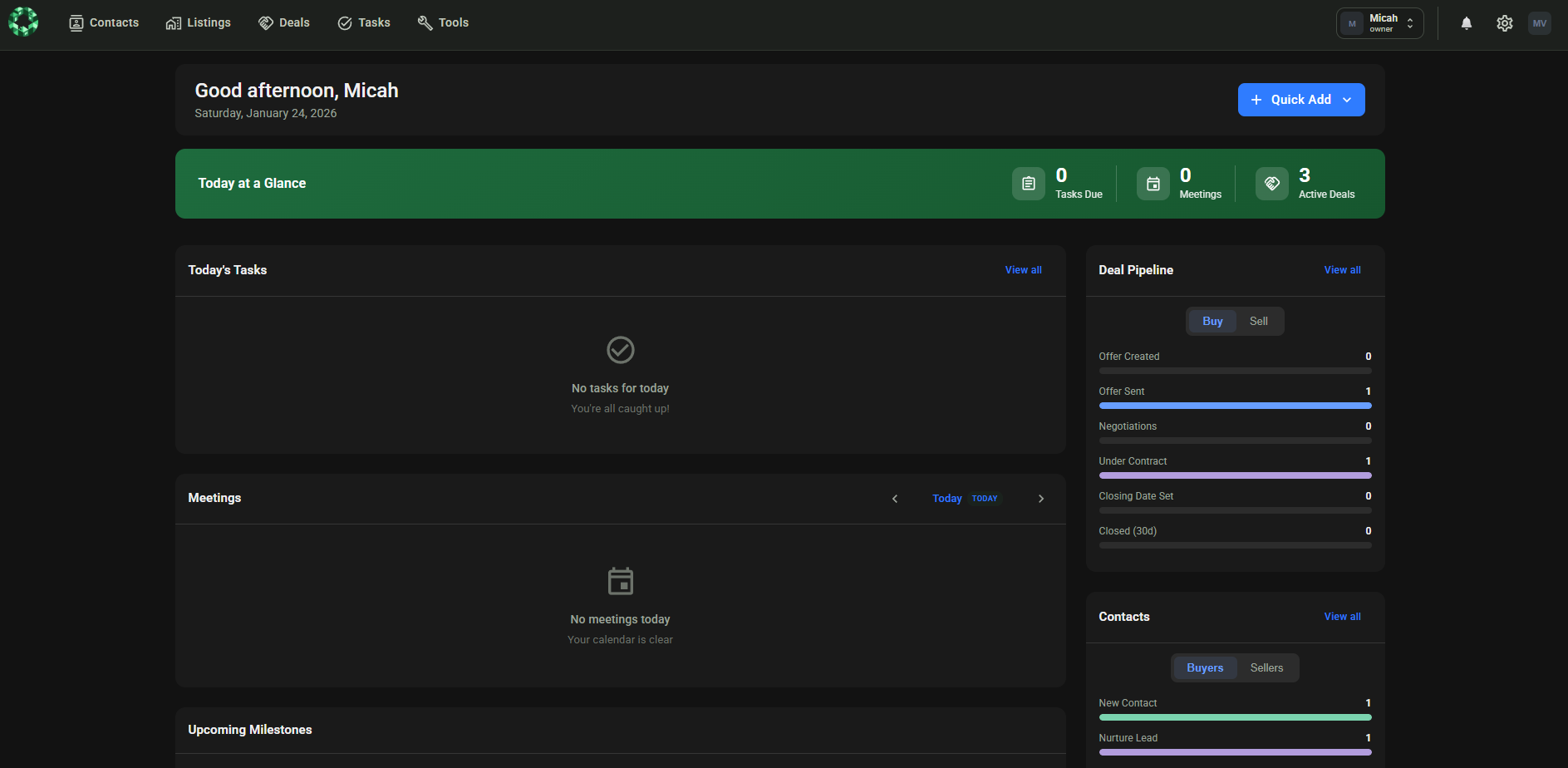The height and width of the screenshot is (768, 1568).
Task: Open the Deals section via its tag icon
Action: [x=266, y=22]
